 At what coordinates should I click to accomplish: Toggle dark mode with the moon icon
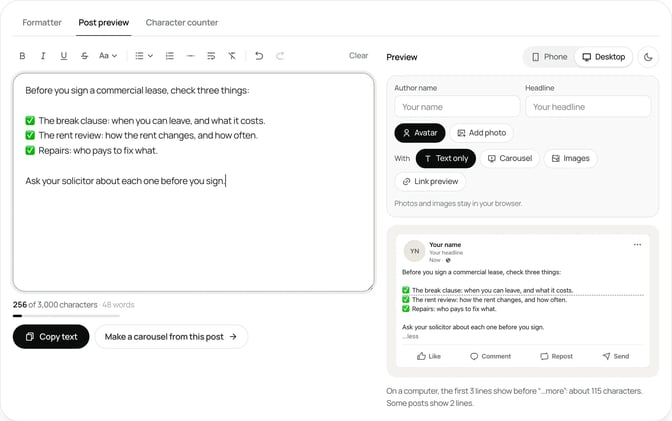[648, 57]
